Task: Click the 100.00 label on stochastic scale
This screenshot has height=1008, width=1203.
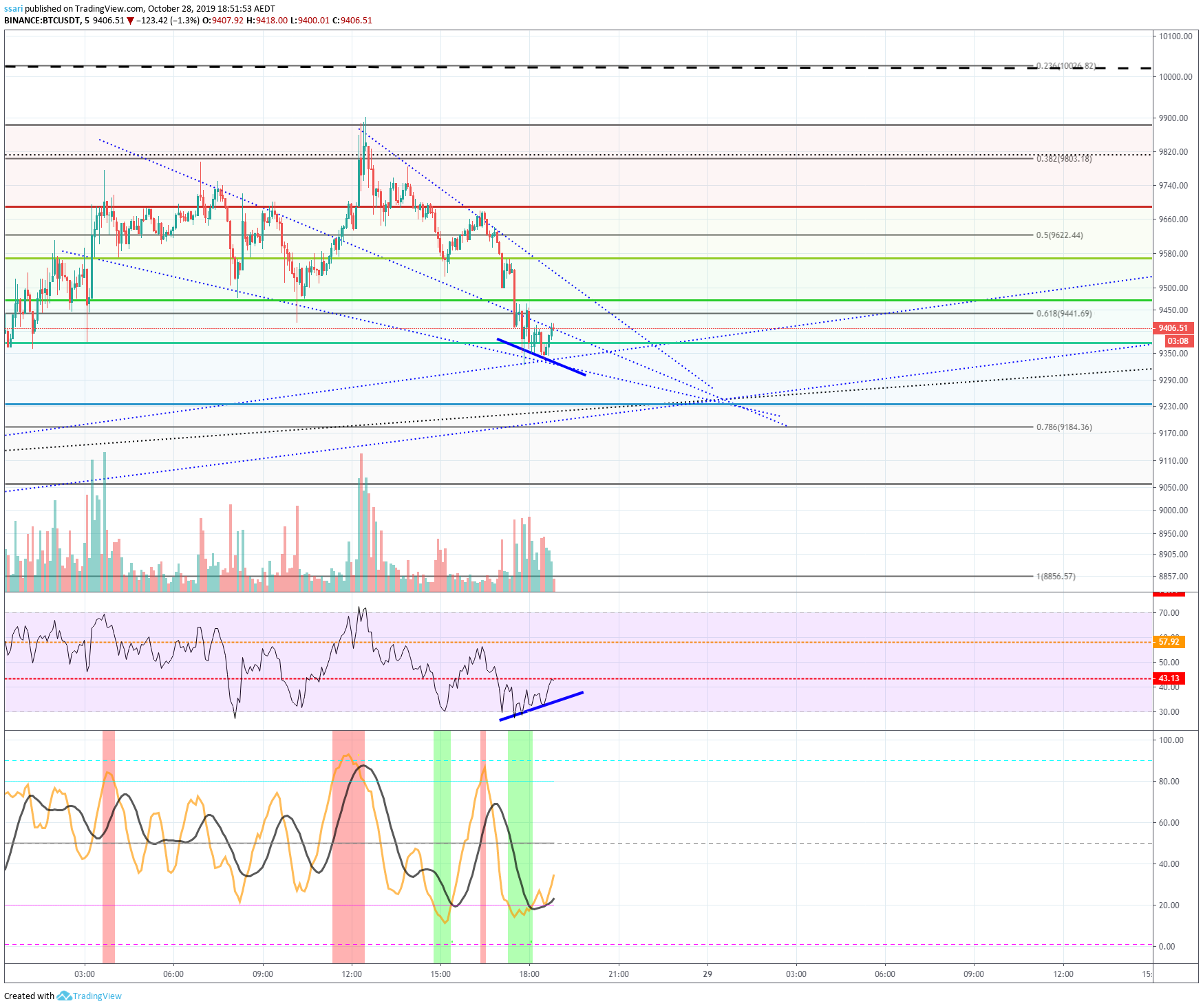Action: click(1171, 740)
